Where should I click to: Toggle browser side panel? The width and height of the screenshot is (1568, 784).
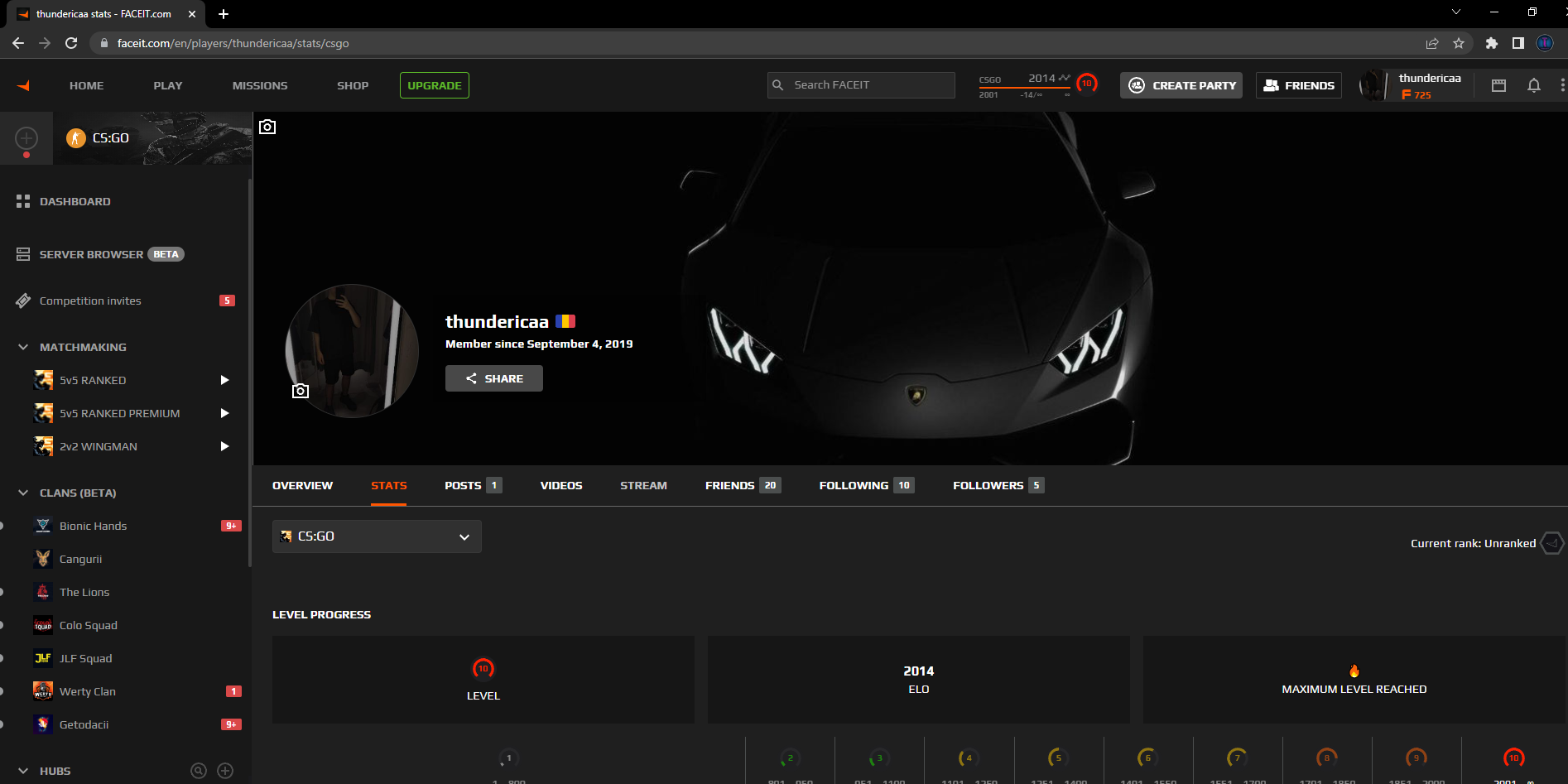[1518, 43]
